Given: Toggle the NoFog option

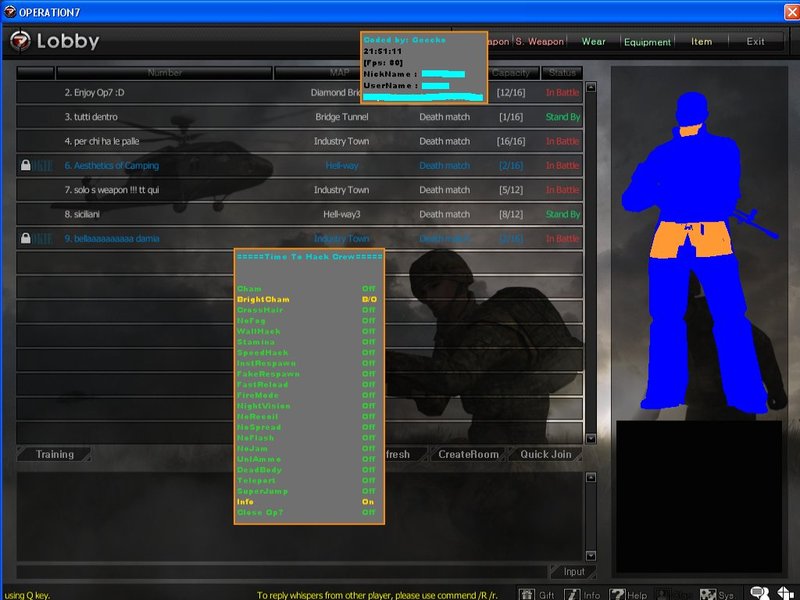Looking at the screenshot, I should click(307, 321).
